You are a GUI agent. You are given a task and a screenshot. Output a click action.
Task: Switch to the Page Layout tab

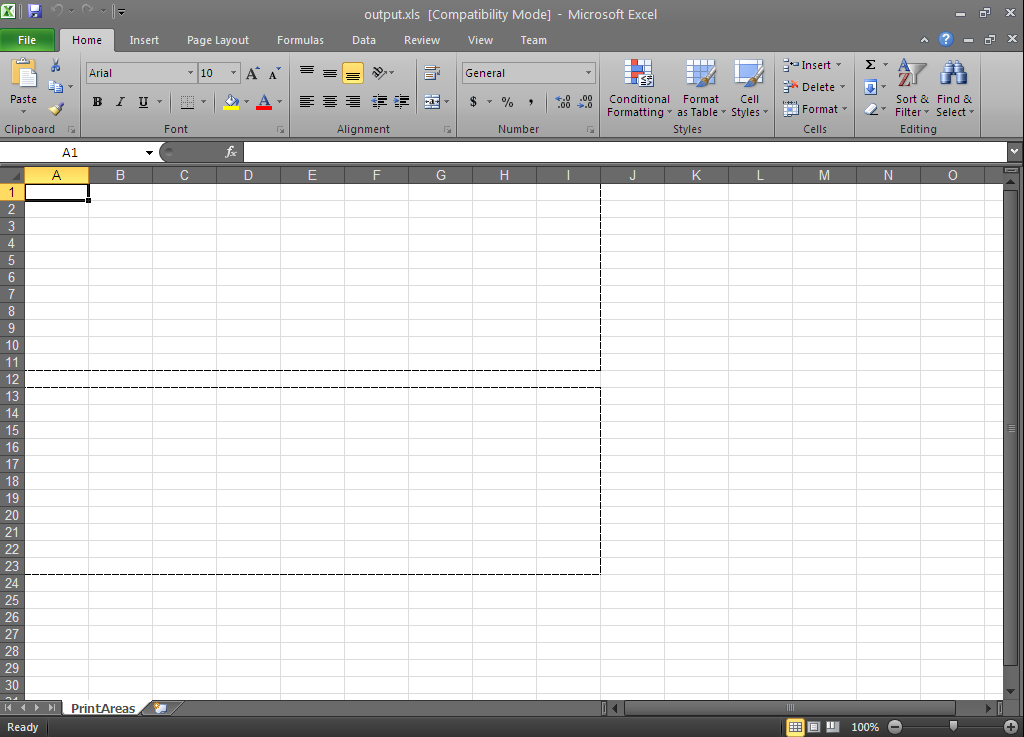pos(217,40)
